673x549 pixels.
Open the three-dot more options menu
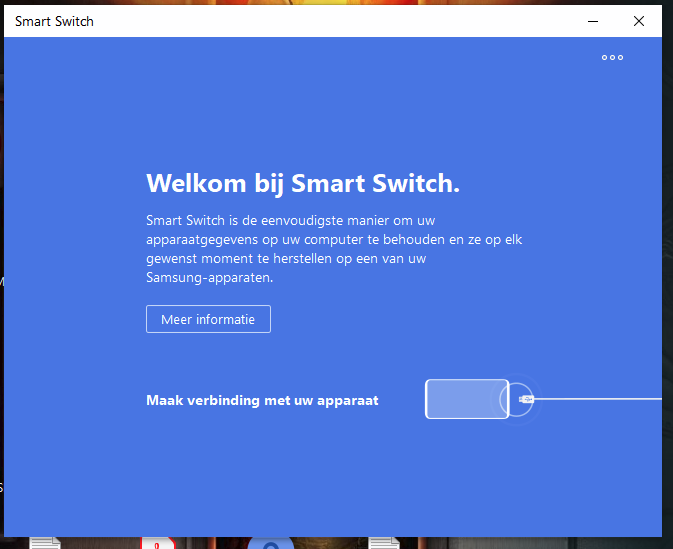point(612,58)
